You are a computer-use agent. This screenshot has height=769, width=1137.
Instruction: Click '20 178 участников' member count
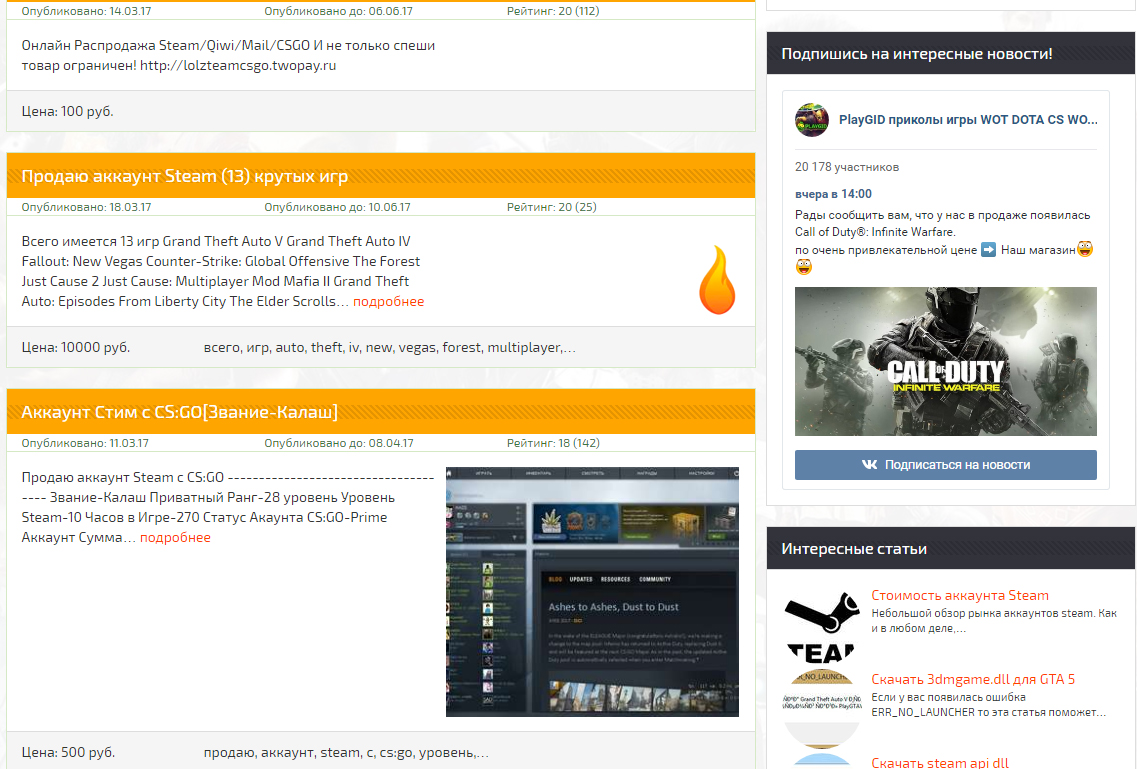(x=847, y=167)
